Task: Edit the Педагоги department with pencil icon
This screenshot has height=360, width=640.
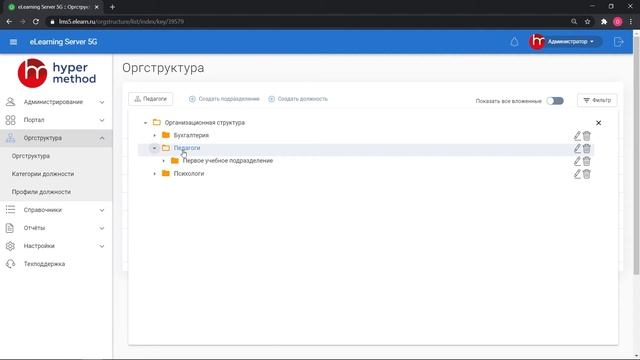Action: 577,149
